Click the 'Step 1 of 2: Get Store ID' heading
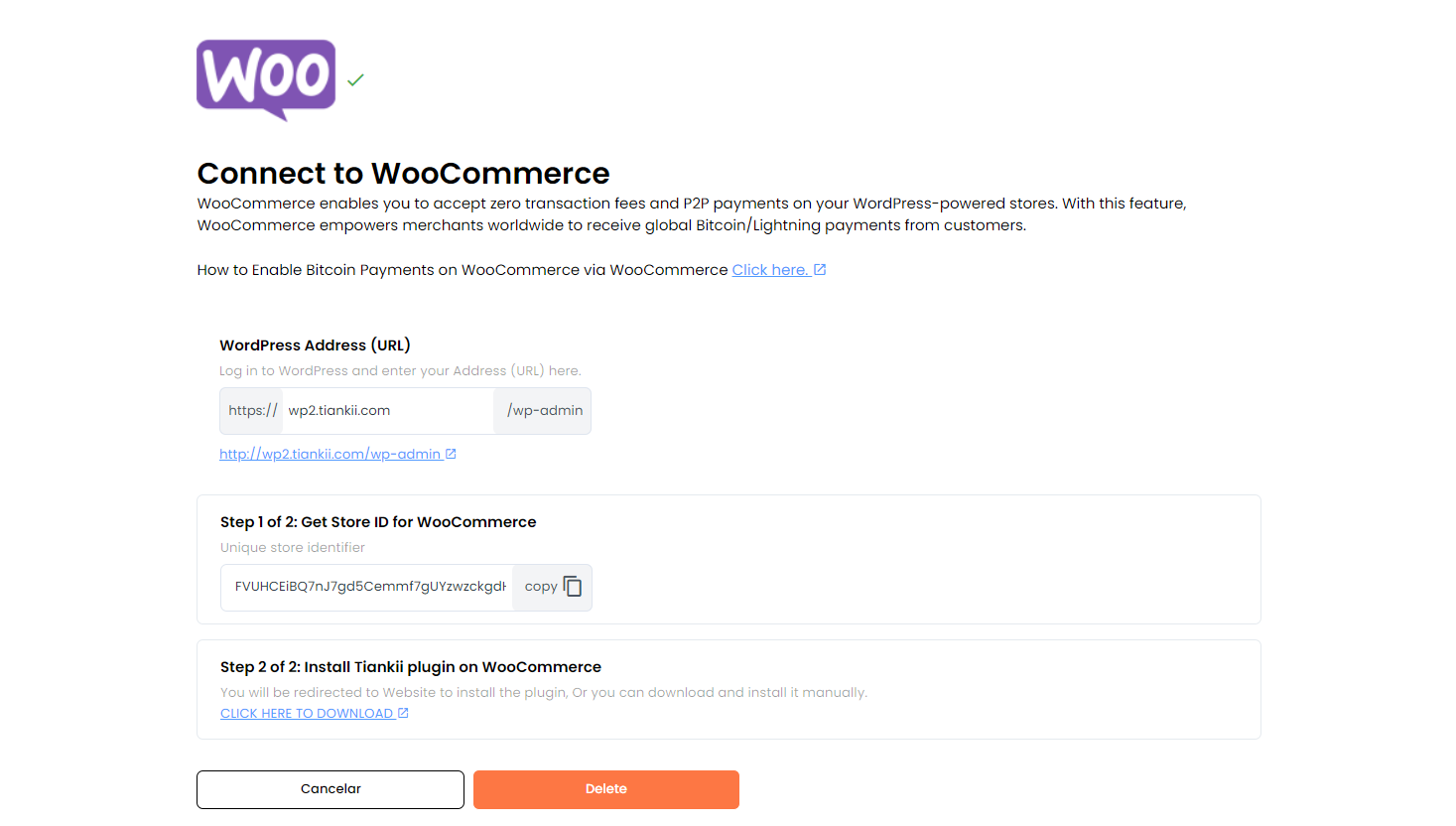The height and width of the screenshot is (826, 1456). click(x=378, y=522)
